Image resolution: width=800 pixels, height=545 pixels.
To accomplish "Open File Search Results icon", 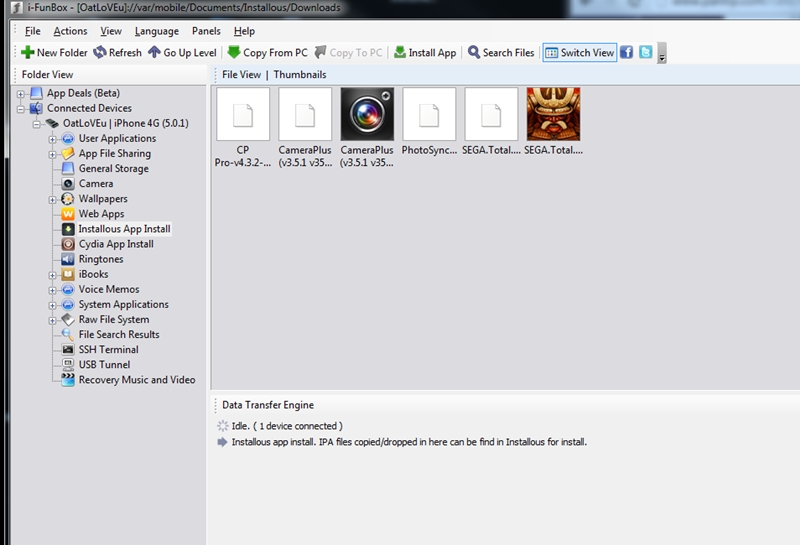I will pos(68,334).
